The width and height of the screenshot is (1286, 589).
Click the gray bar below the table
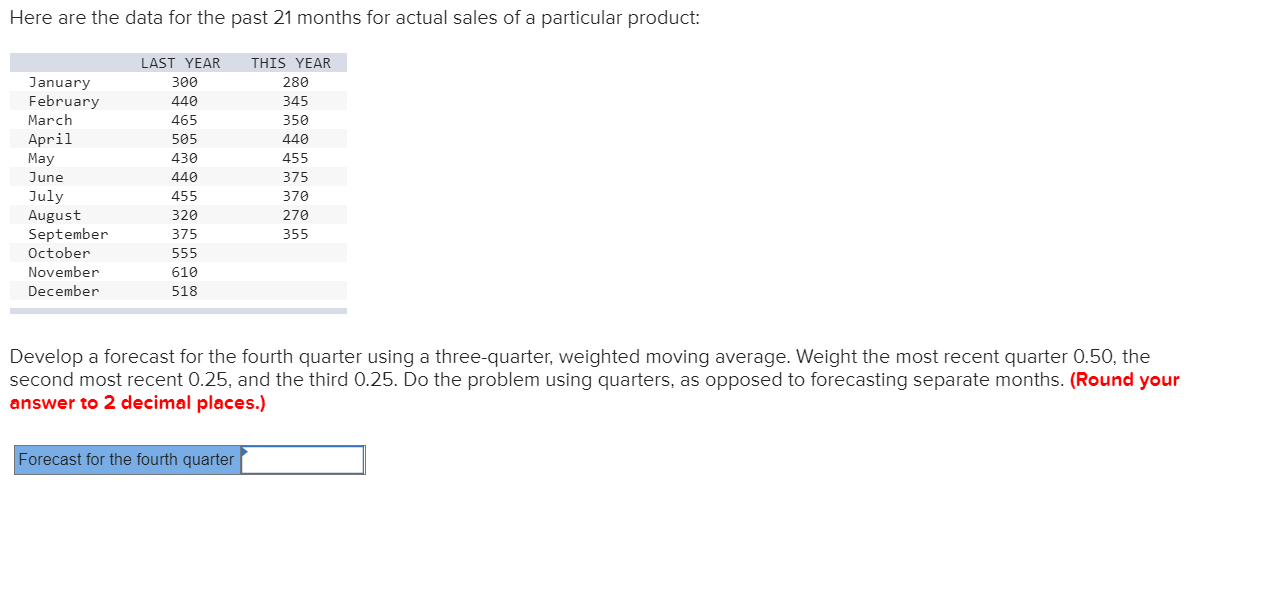178,311
